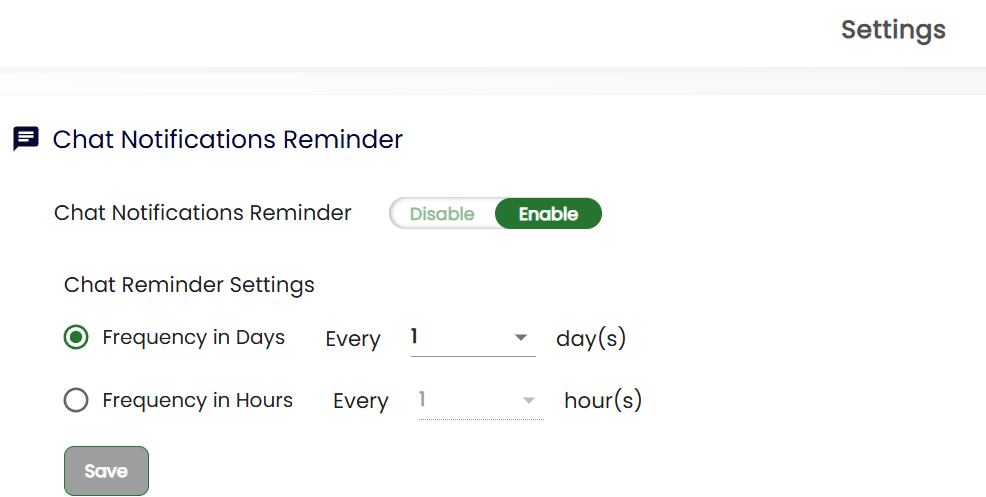This screenshot has height=497, width=986.
Task: Open the days frequency dropdown arrow
Action: tap(521, 338)
